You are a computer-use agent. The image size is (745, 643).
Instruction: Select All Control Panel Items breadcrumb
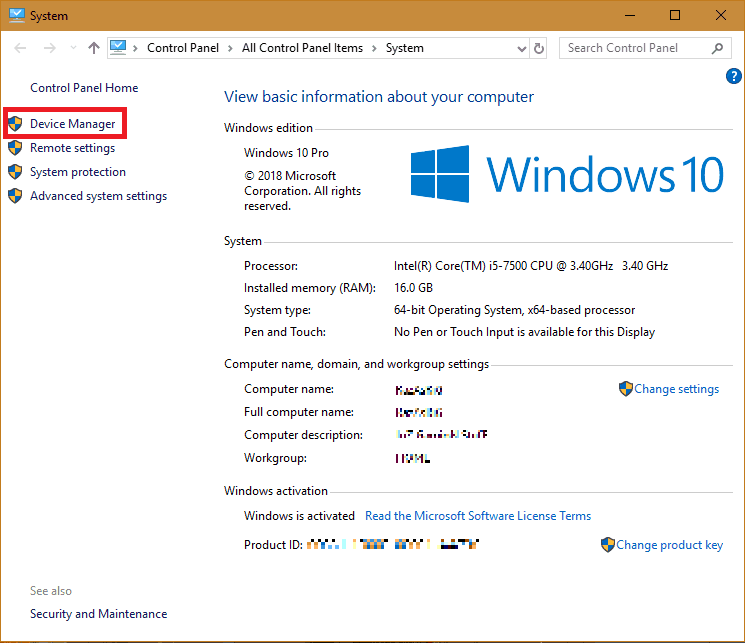[x=302, y=48]
